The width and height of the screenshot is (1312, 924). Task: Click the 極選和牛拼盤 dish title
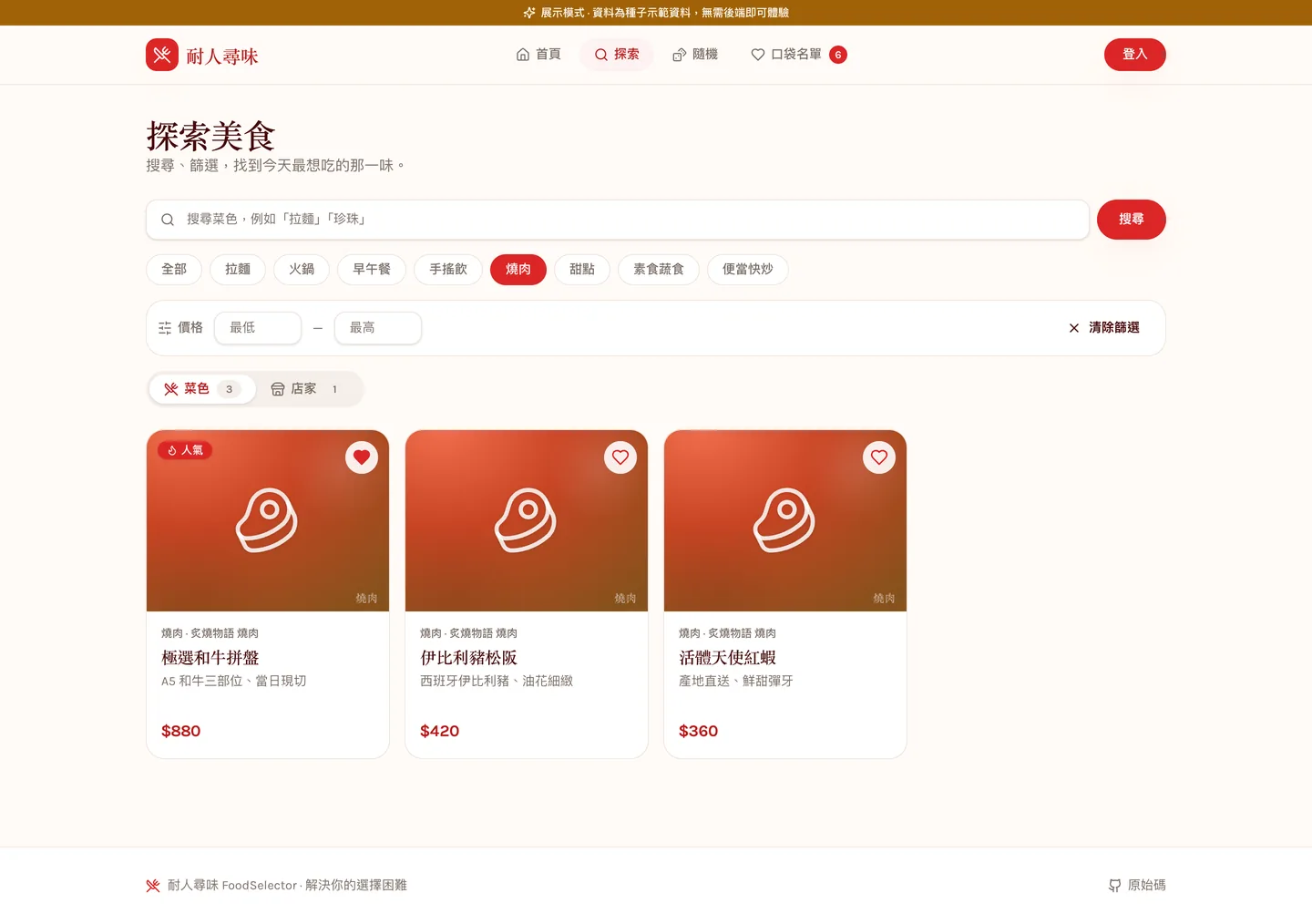pyautogui.click(x=210, y=658)
